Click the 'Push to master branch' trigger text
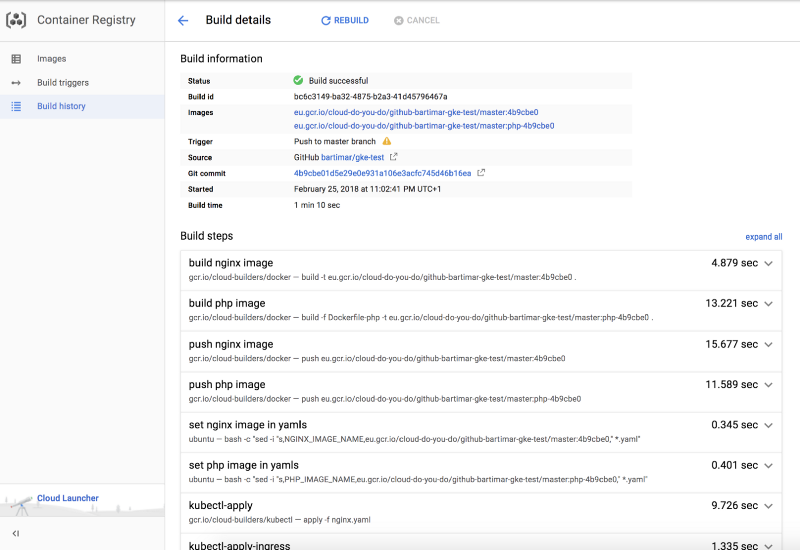This screenshot has height=550, width=800. click(x=335, y=141)
